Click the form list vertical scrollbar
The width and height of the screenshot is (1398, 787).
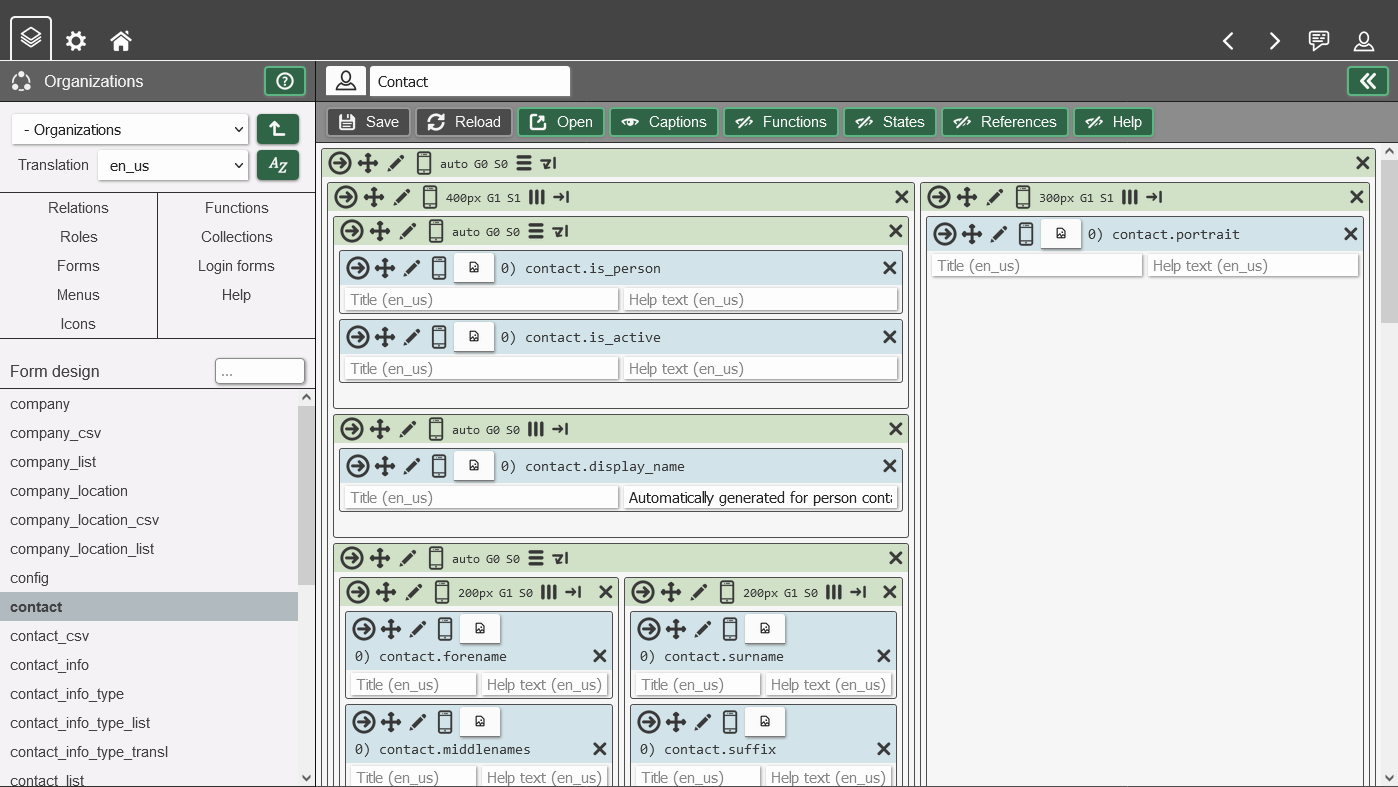[x=306, y=495]
